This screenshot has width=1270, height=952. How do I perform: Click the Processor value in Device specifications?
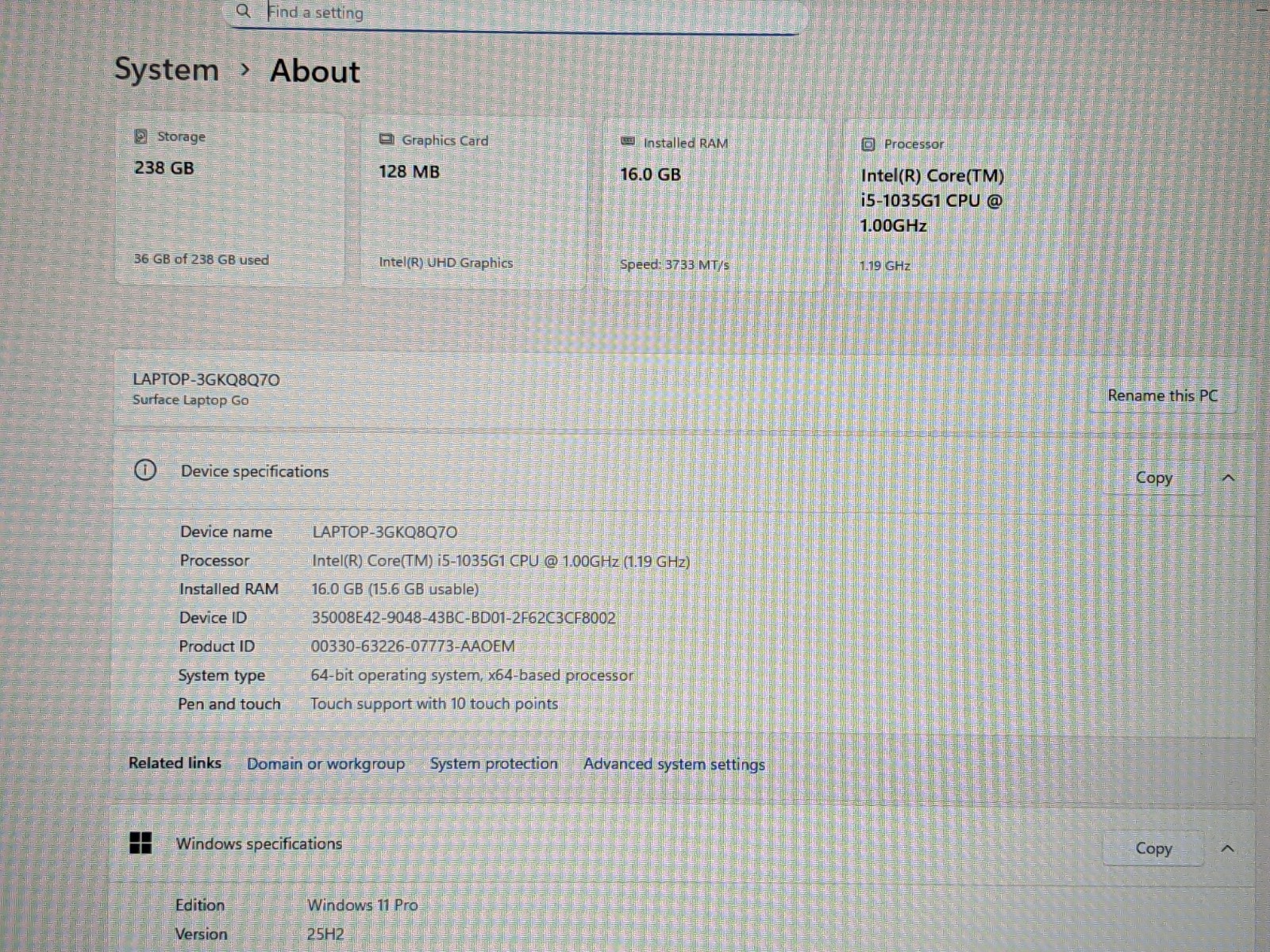pyautogui.click(x=501, y=561)
